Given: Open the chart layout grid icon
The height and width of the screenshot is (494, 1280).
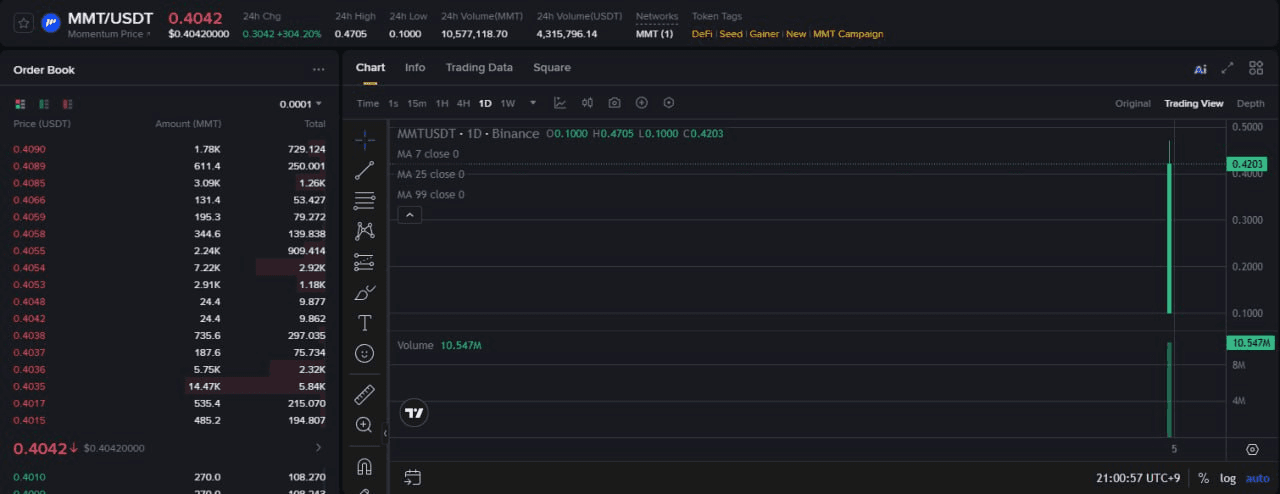Looking at the screenshot, I should 1256,68.
